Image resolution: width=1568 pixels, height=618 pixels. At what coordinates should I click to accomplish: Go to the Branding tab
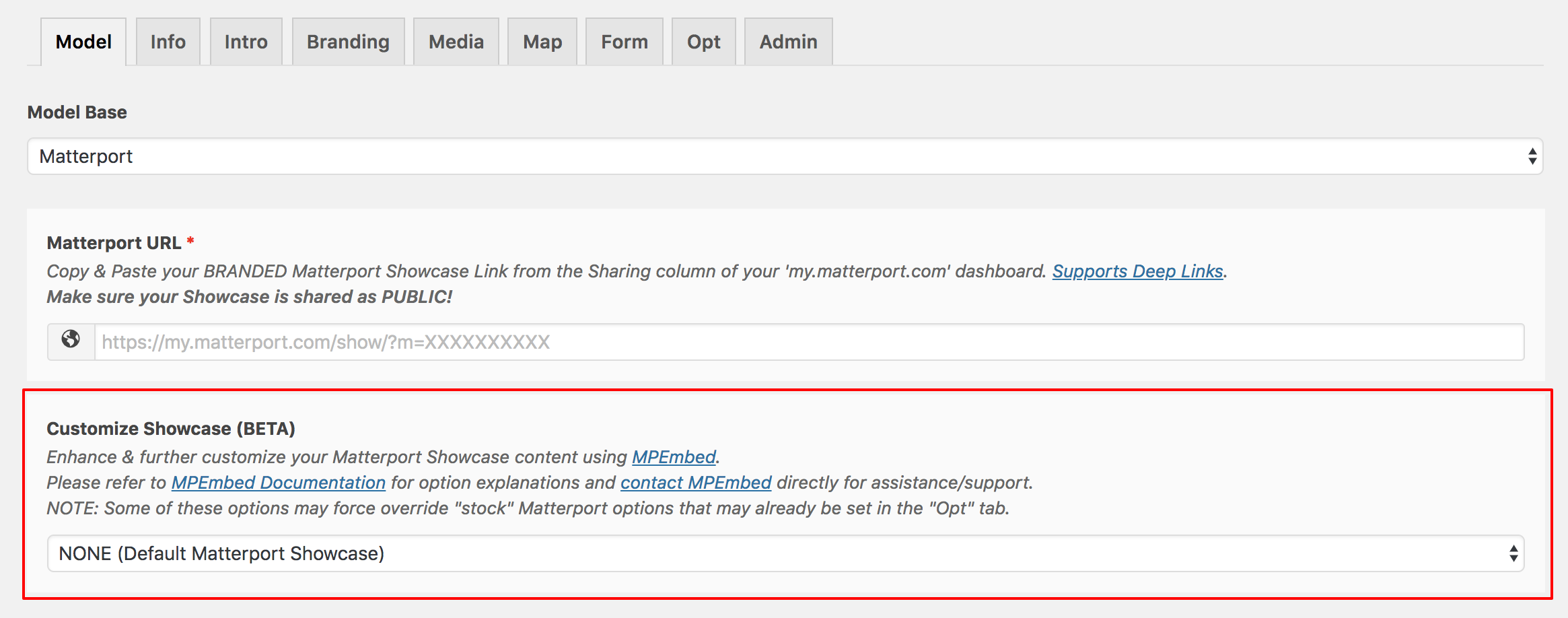tap(348, 42)
